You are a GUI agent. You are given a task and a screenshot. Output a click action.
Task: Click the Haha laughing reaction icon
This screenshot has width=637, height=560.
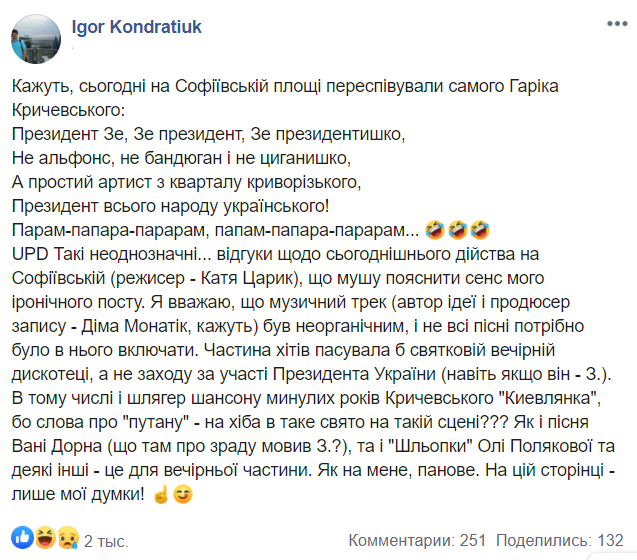(x=45, y=541)
